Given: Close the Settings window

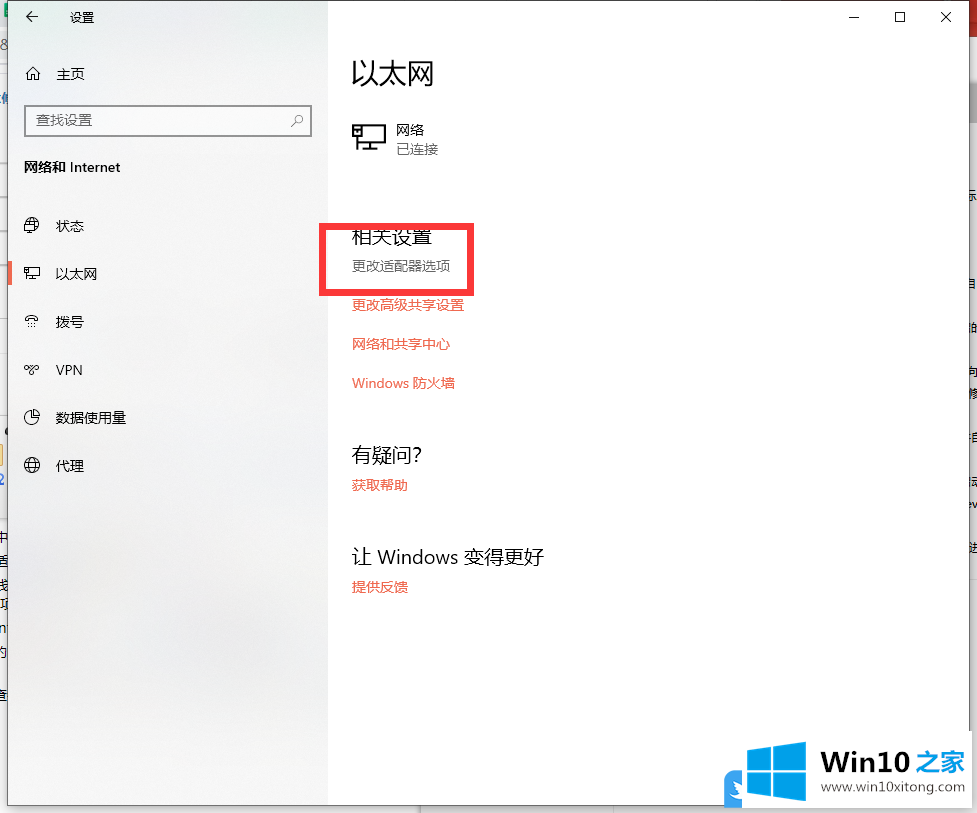Looking at the screenshot, I should (x=946, y=17).
